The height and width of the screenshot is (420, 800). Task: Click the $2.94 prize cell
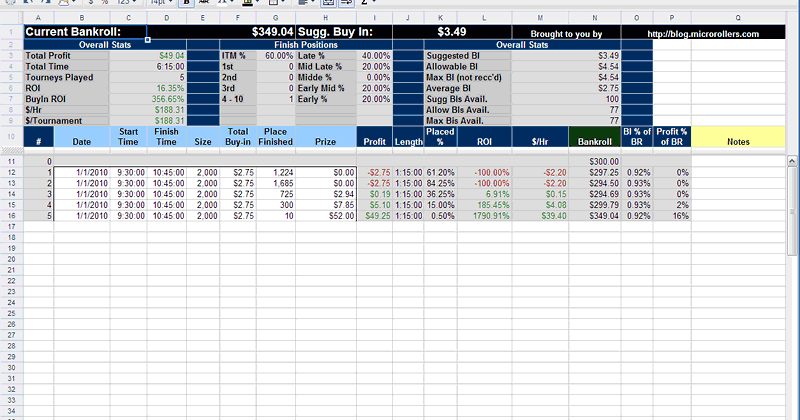tap(326, 194)
